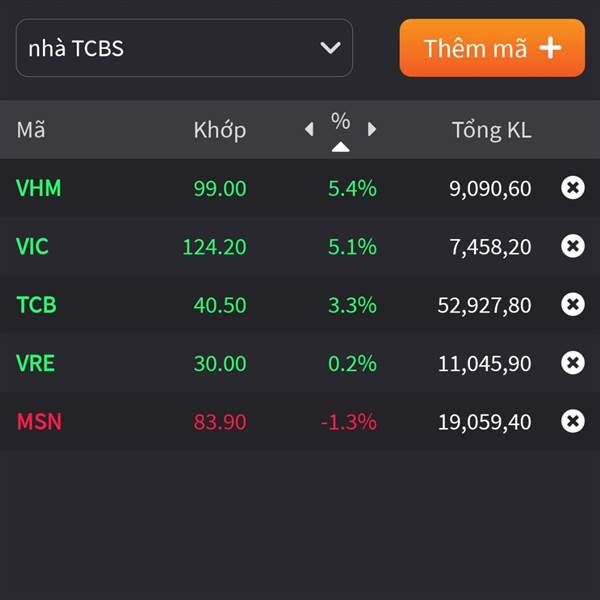The image size is (600, 600).
Task: Select the TCB ticker symbol
Action: click(x=36, y=305)
